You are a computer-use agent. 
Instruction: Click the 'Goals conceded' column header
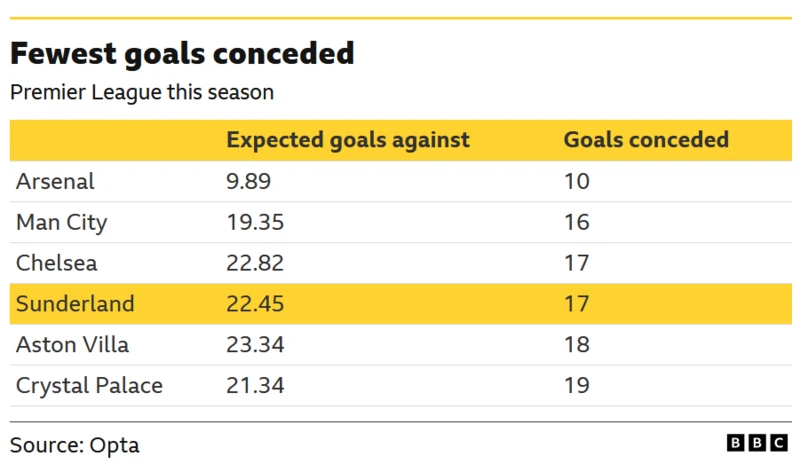646,140
